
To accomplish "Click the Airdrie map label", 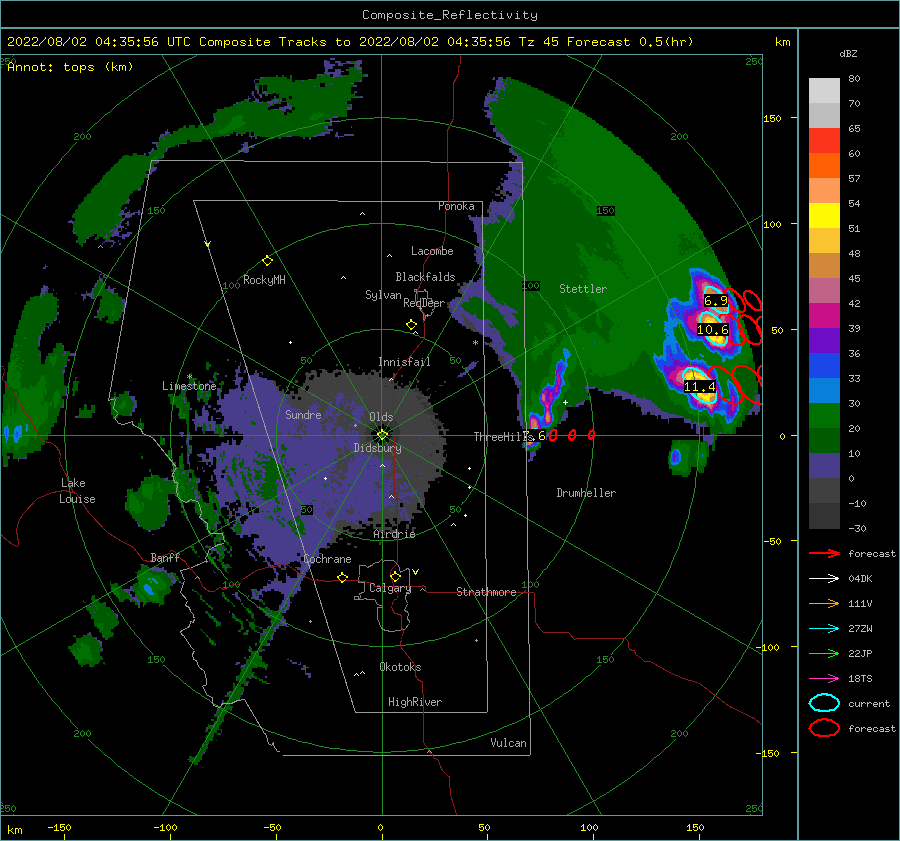I will (x=394, y=534).
